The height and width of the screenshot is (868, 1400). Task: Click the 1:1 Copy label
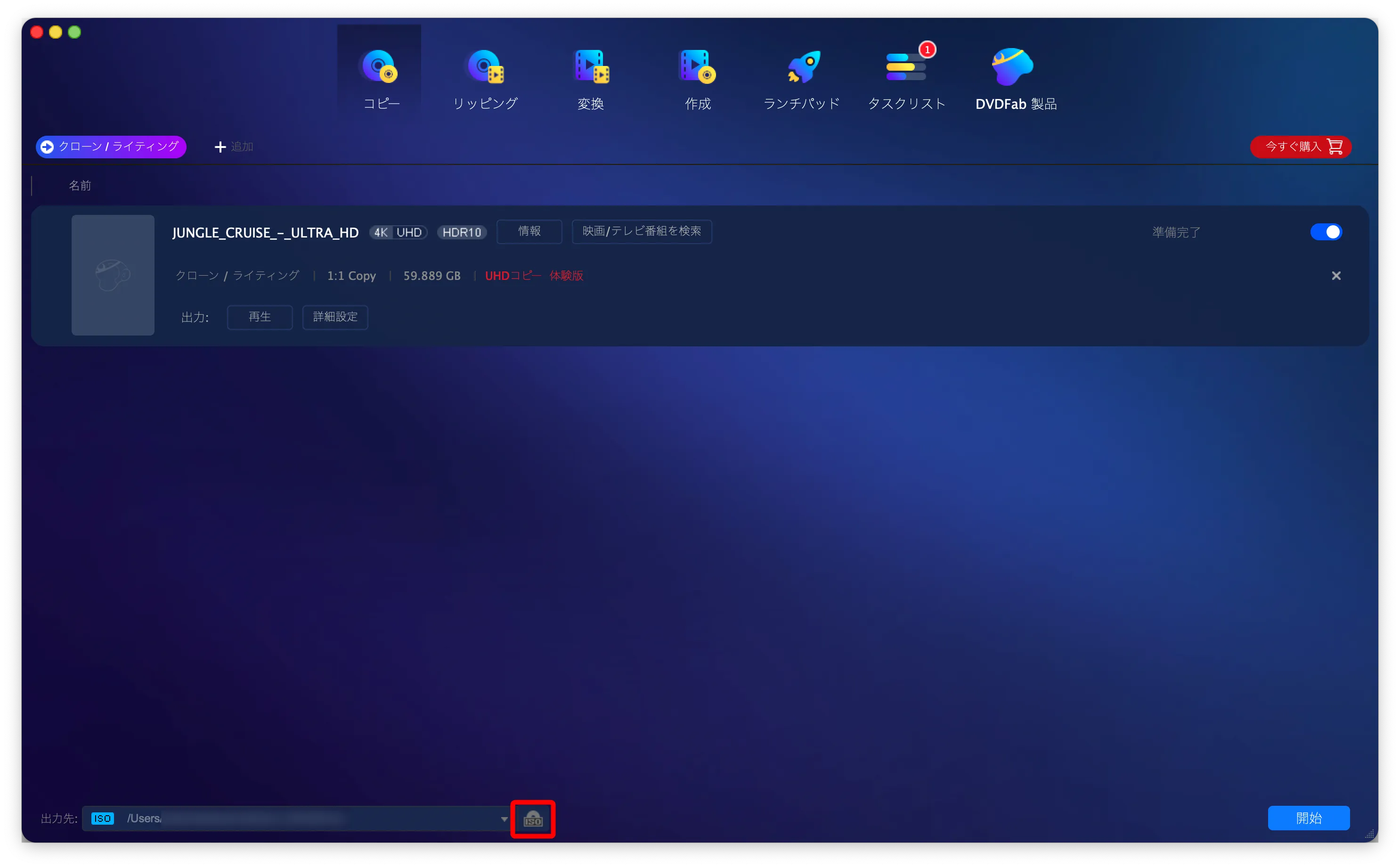pyautogui.click(x=351, y=276)
